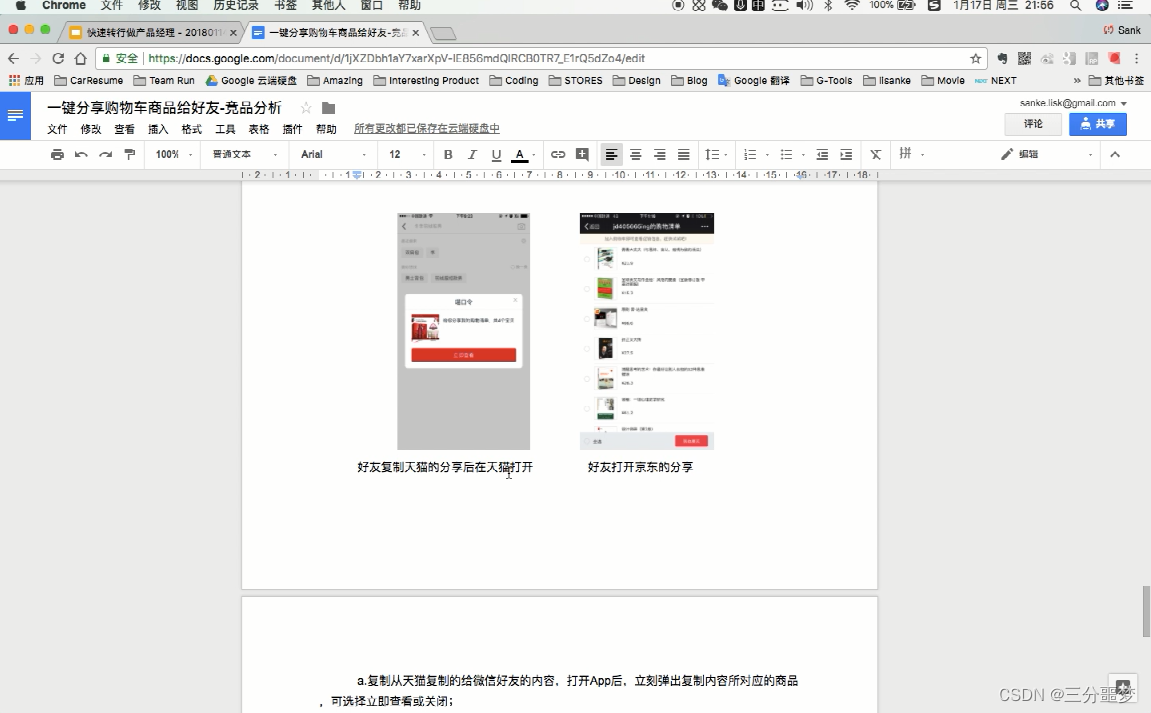
Task: Open the Apple menu
Action: point(21,6)
